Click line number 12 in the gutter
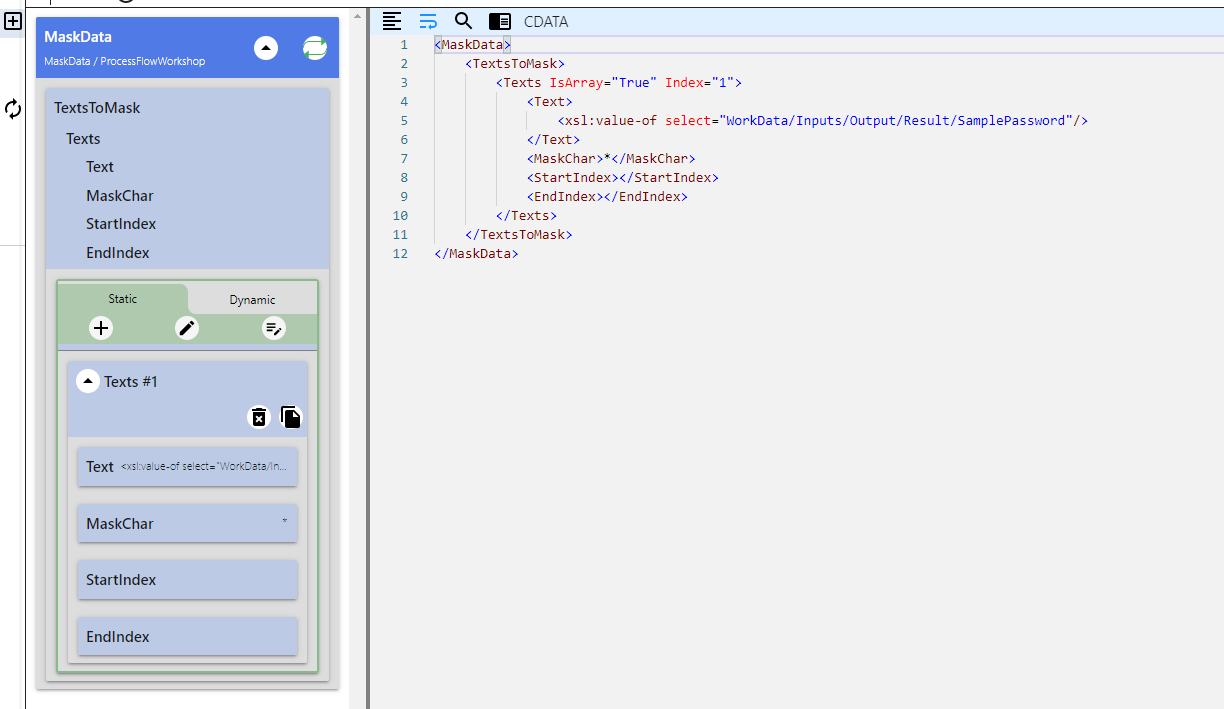Image resolution: width=1224 pixels, height=709 pixels. (x=400, y=254)
